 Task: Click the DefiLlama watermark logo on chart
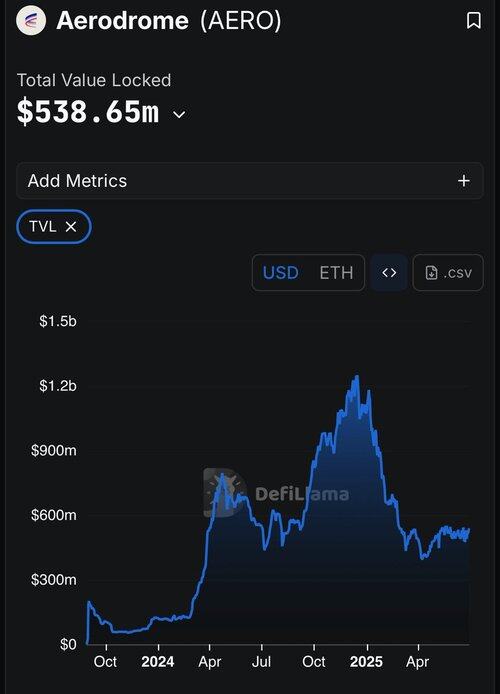(277, 493)
